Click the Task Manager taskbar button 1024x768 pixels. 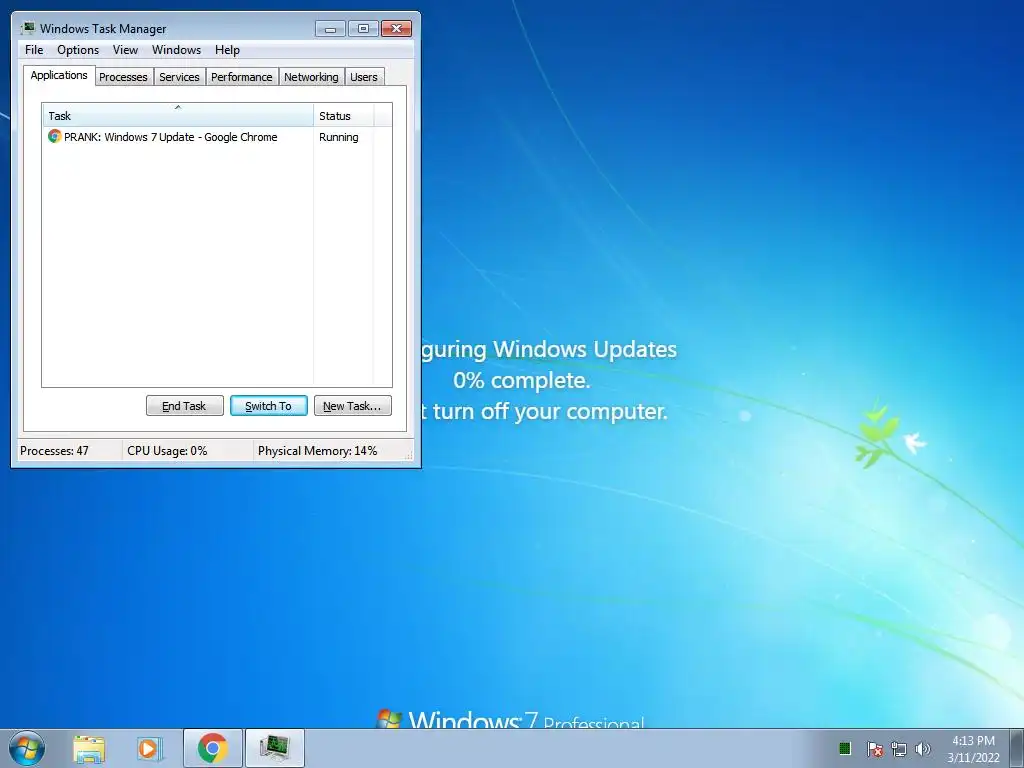pos(274,748)
